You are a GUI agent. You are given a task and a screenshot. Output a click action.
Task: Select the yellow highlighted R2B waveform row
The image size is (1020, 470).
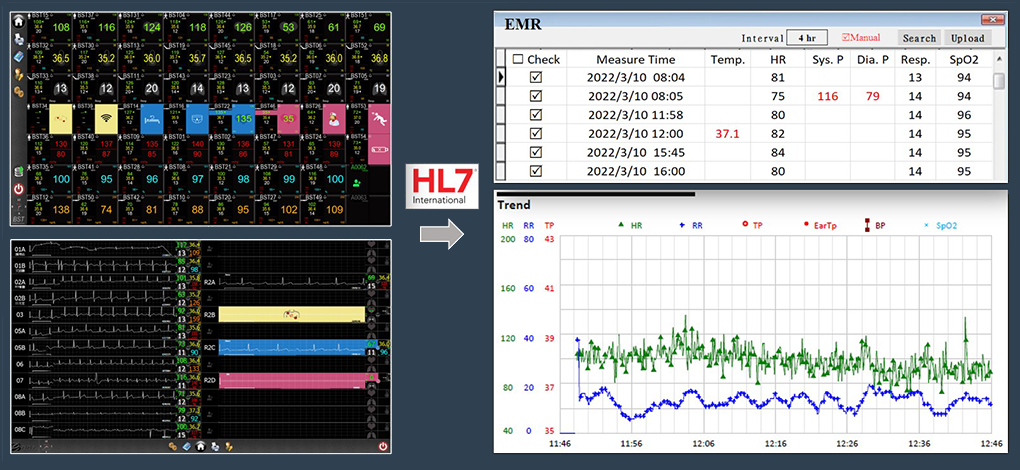click(292, 314)
